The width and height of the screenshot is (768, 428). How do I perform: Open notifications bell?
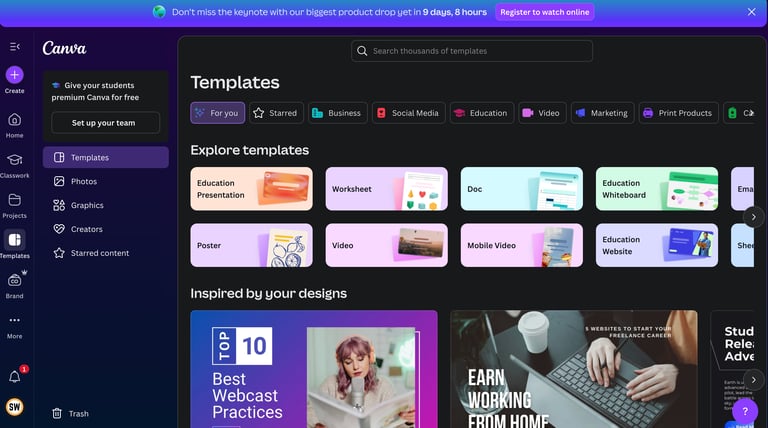15,377
